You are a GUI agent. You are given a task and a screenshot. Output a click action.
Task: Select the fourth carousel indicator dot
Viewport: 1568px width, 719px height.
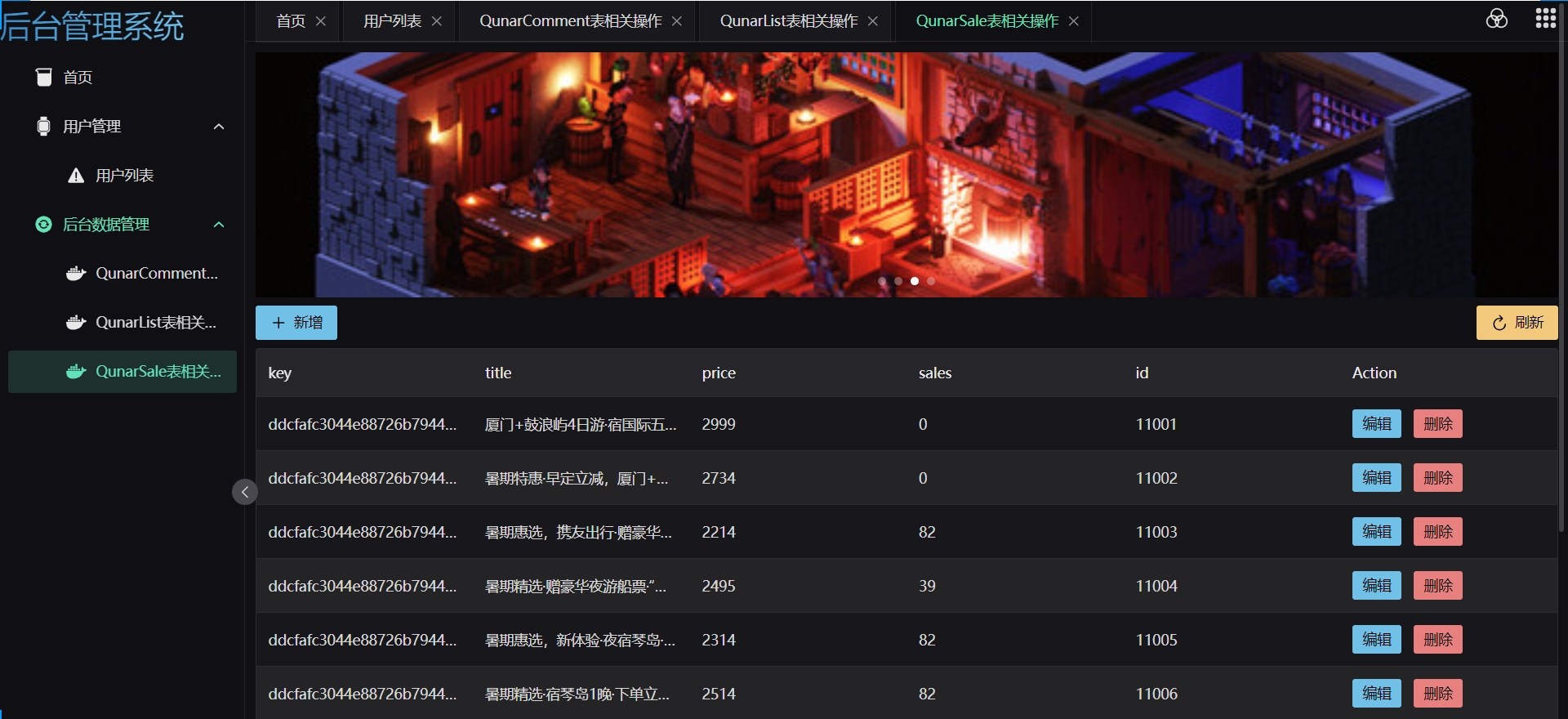pyautogui.click(x=931, y=281)
